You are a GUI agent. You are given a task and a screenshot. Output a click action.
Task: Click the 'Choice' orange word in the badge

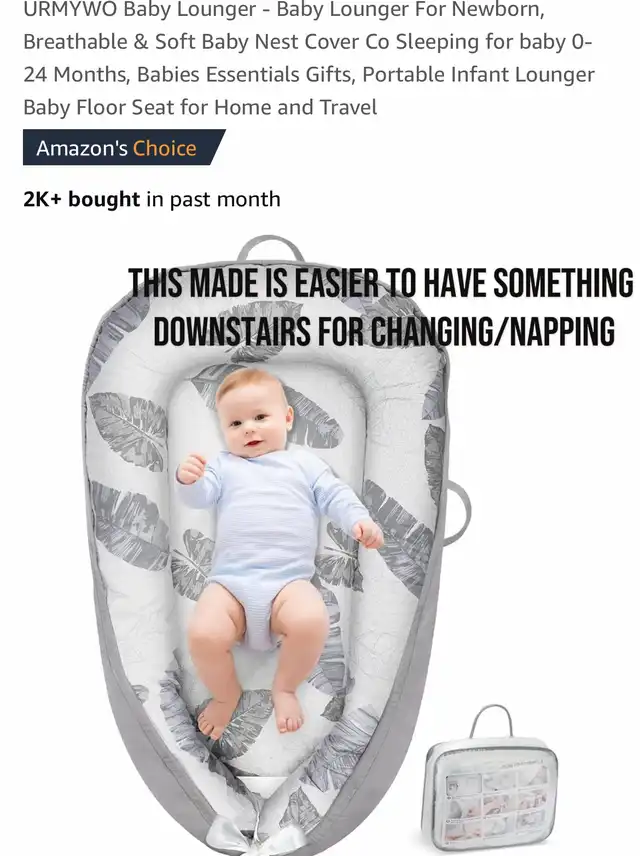164,148
